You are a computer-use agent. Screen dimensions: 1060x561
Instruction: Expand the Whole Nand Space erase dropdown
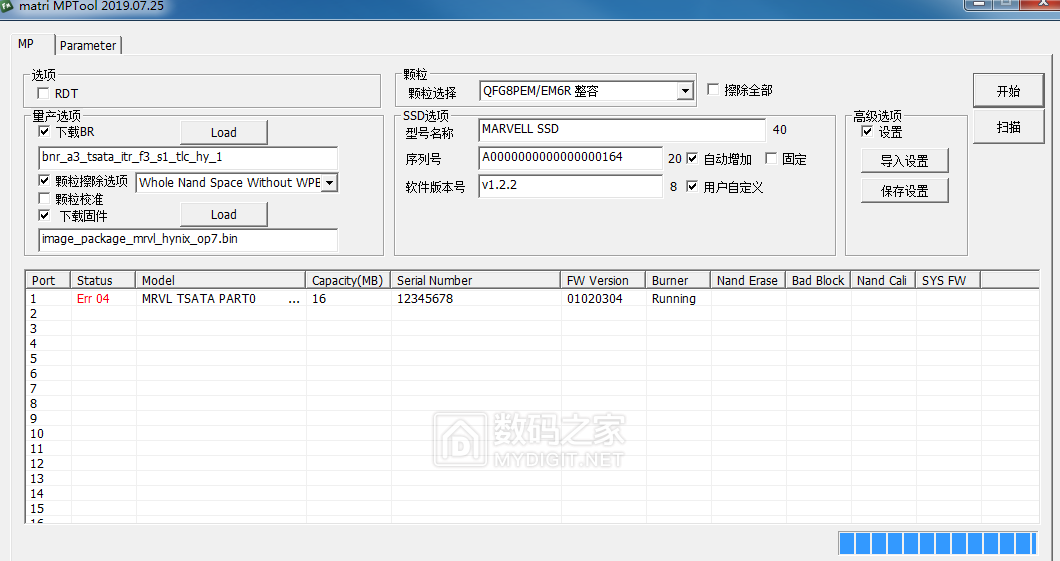point(330,182)
